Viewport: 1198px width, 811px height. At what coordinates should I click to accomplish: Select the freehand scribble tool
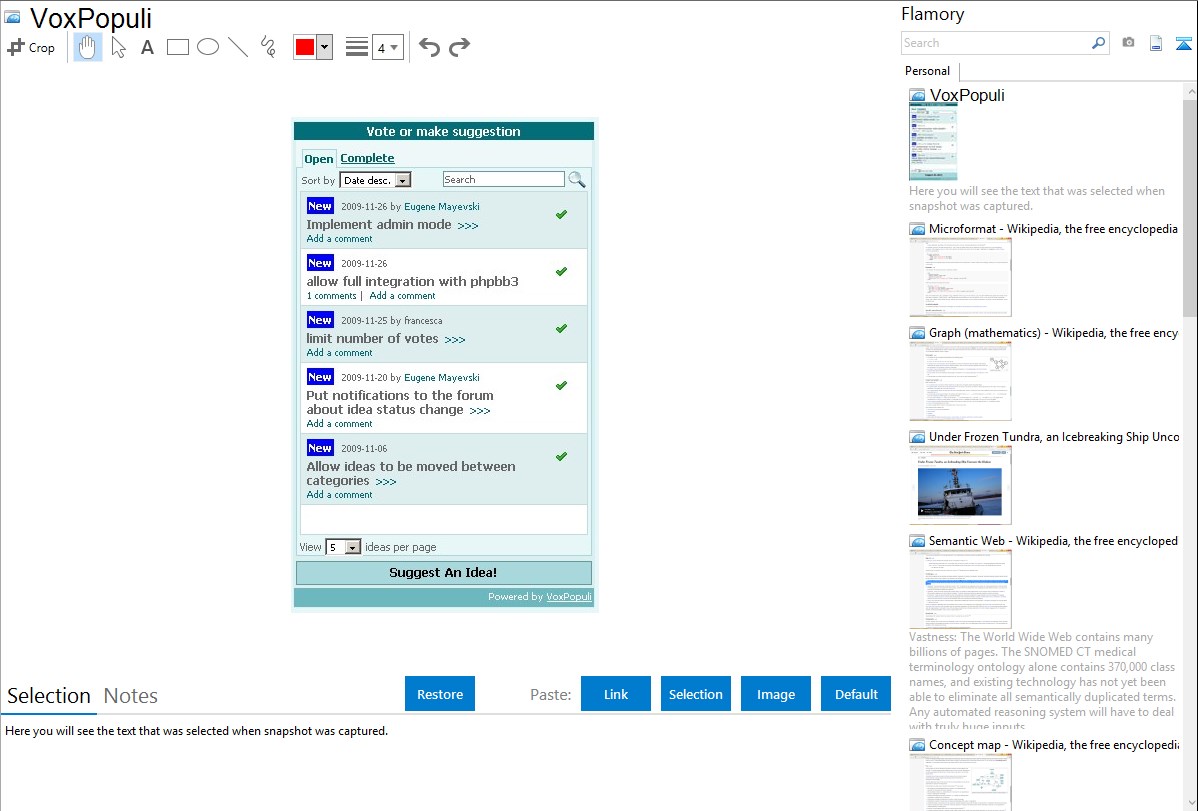(268, 47)
